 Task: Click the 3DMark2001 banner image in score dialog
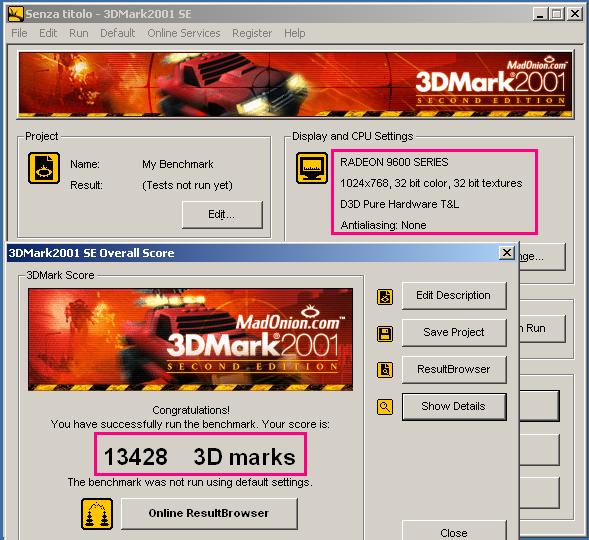pyautogui.click(x=190, y=339)
